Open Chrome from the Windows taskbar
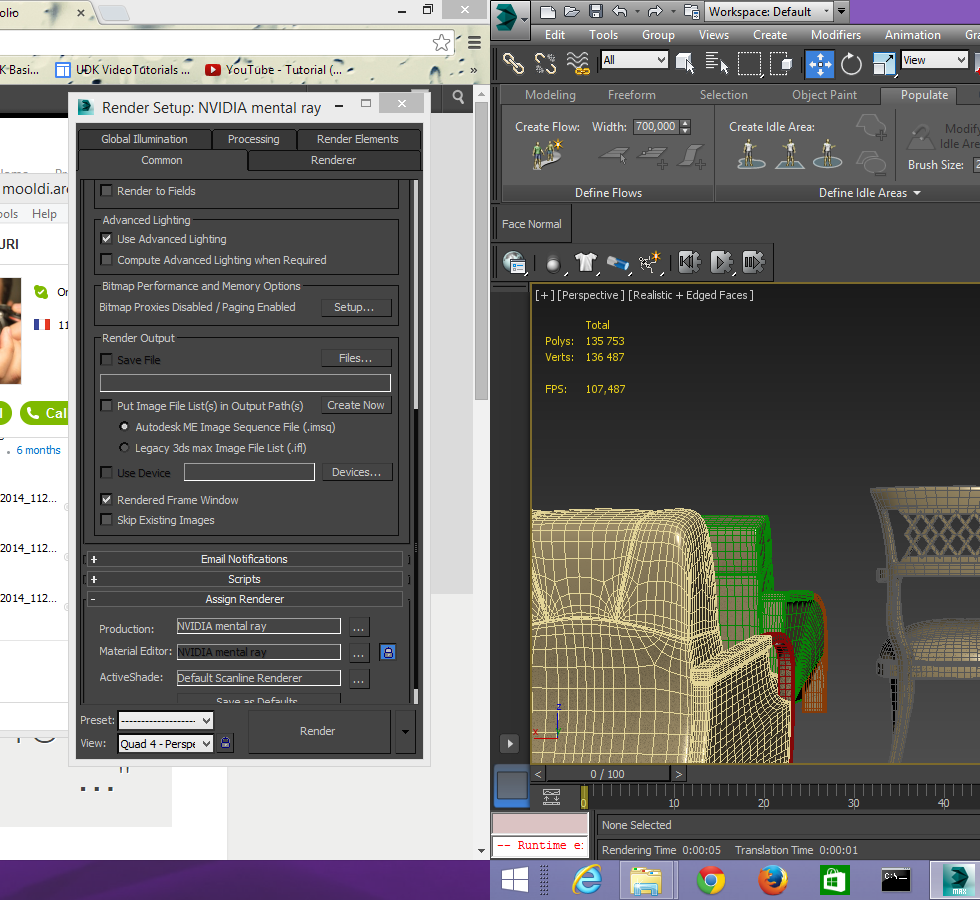 click(711, 880)
